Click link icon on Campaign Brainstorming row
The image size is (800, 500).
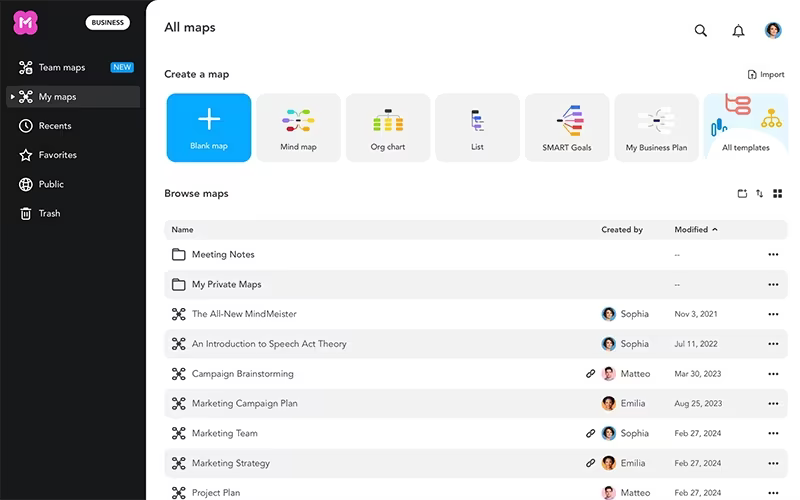coord(590,373)
